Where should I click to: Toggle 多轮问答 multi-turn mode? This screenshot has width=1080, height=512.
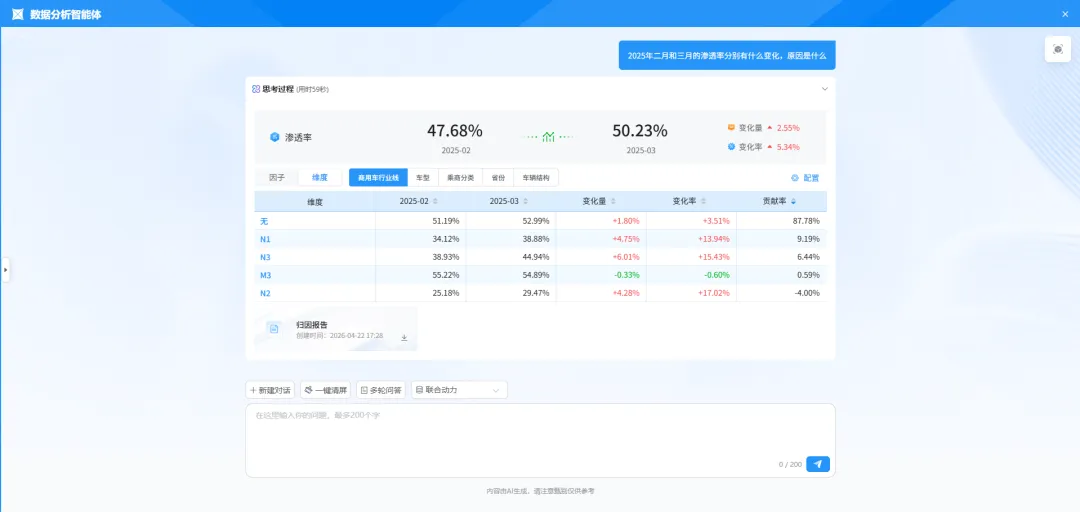pyautogui.click(x=380, y=390)
